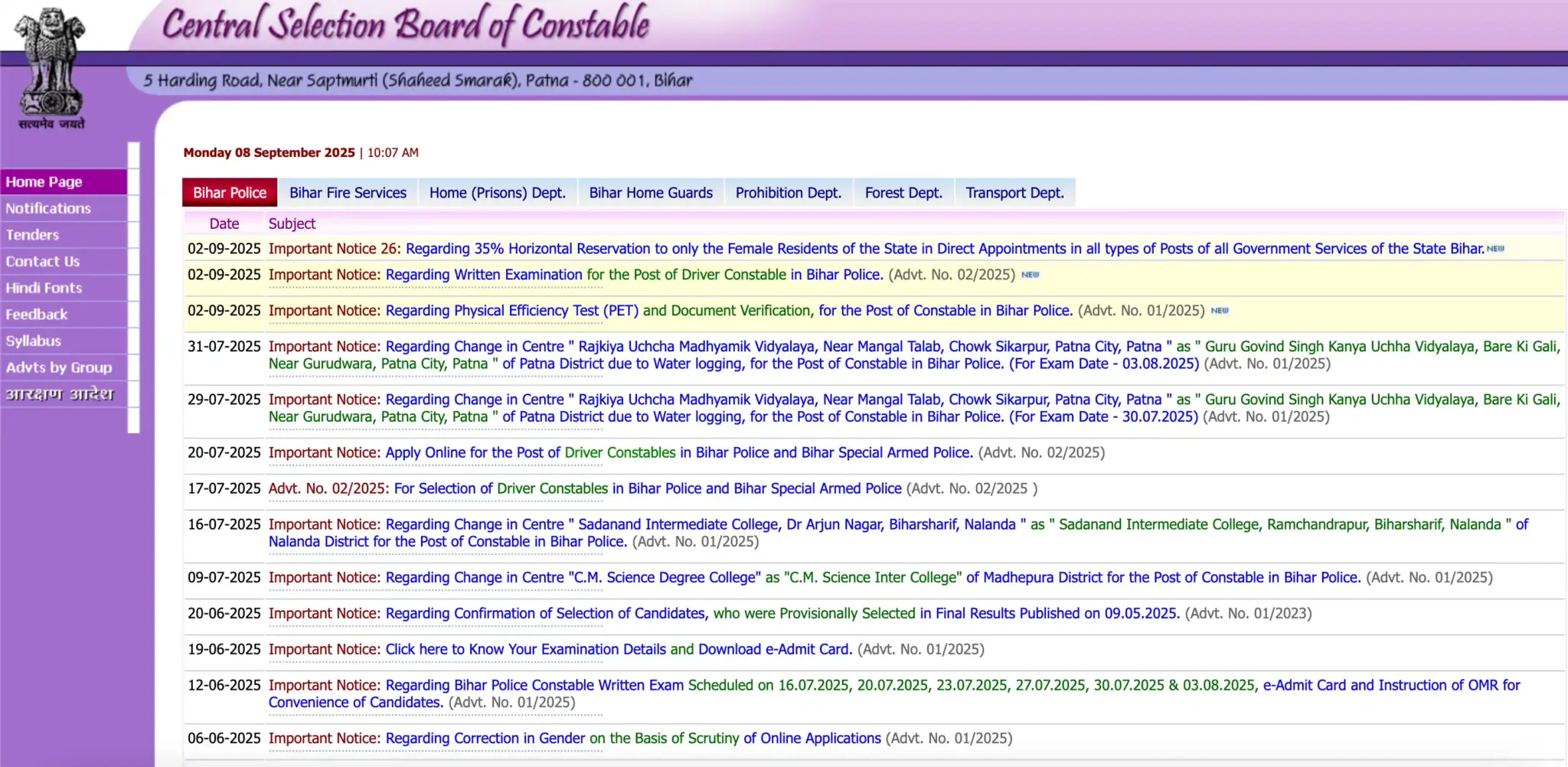Open Advts by Group menu item

pyautogui.click(x=59, y=367)
